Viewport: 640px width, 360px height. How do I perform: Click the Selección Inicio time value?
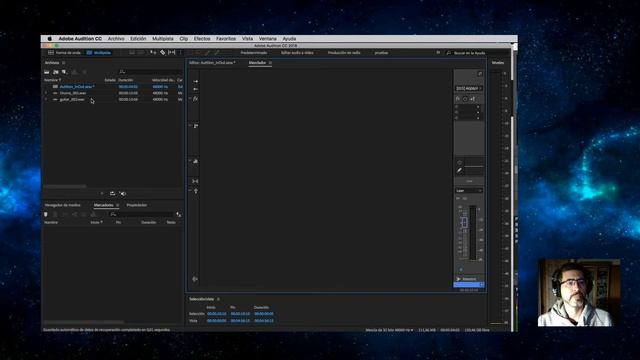(216, 314)
